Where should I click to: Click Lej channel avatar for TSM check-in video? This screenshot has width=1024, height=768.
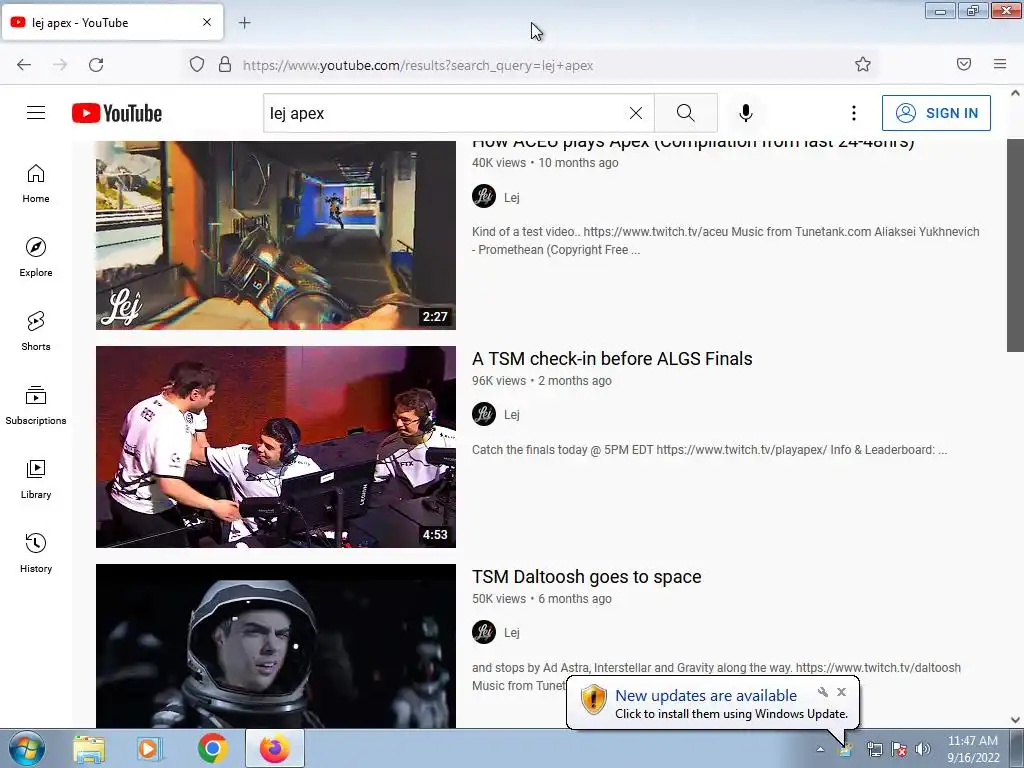484,414
